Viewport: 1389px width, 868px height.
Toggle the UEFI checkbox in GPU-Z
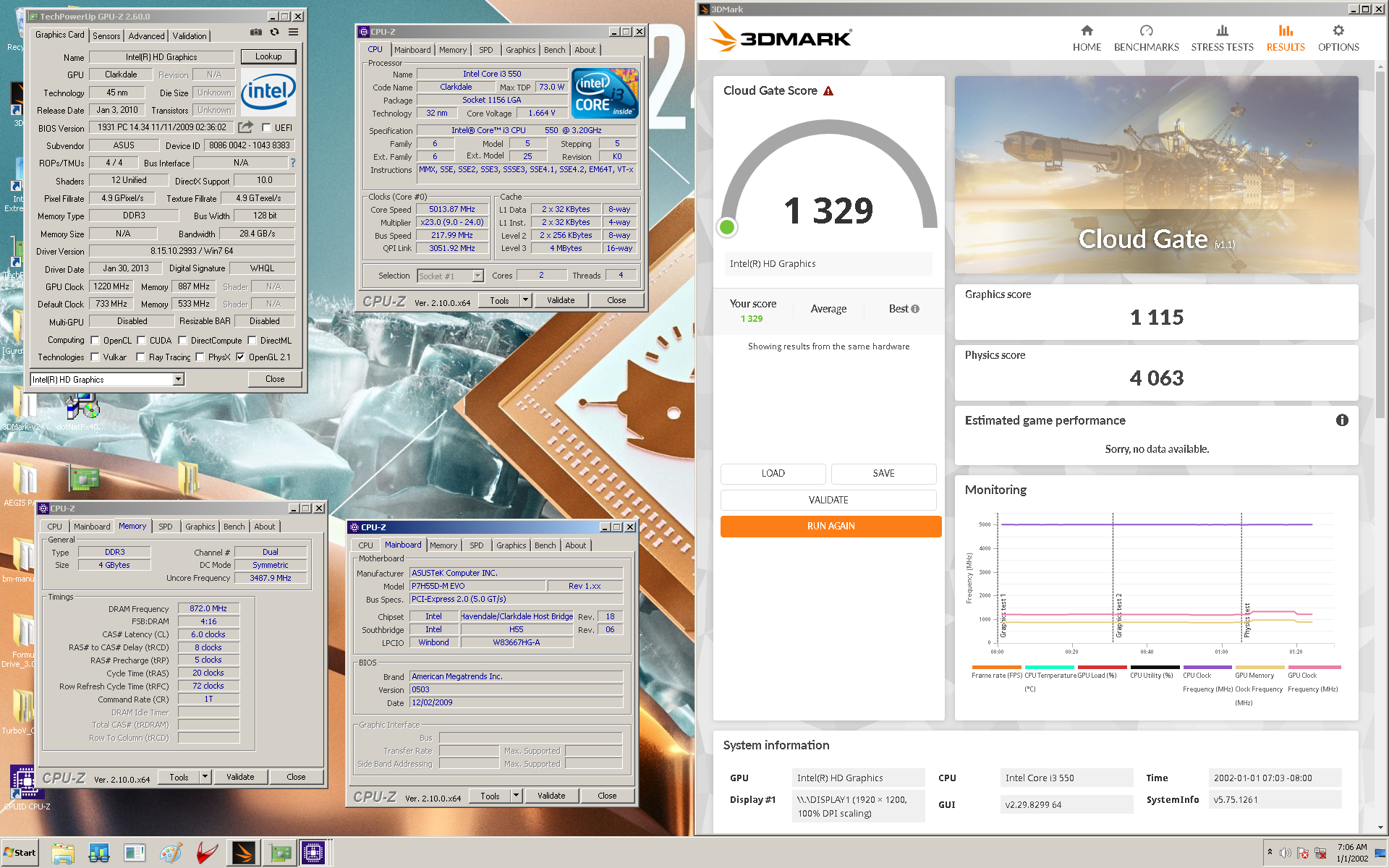tap(266, 128)
